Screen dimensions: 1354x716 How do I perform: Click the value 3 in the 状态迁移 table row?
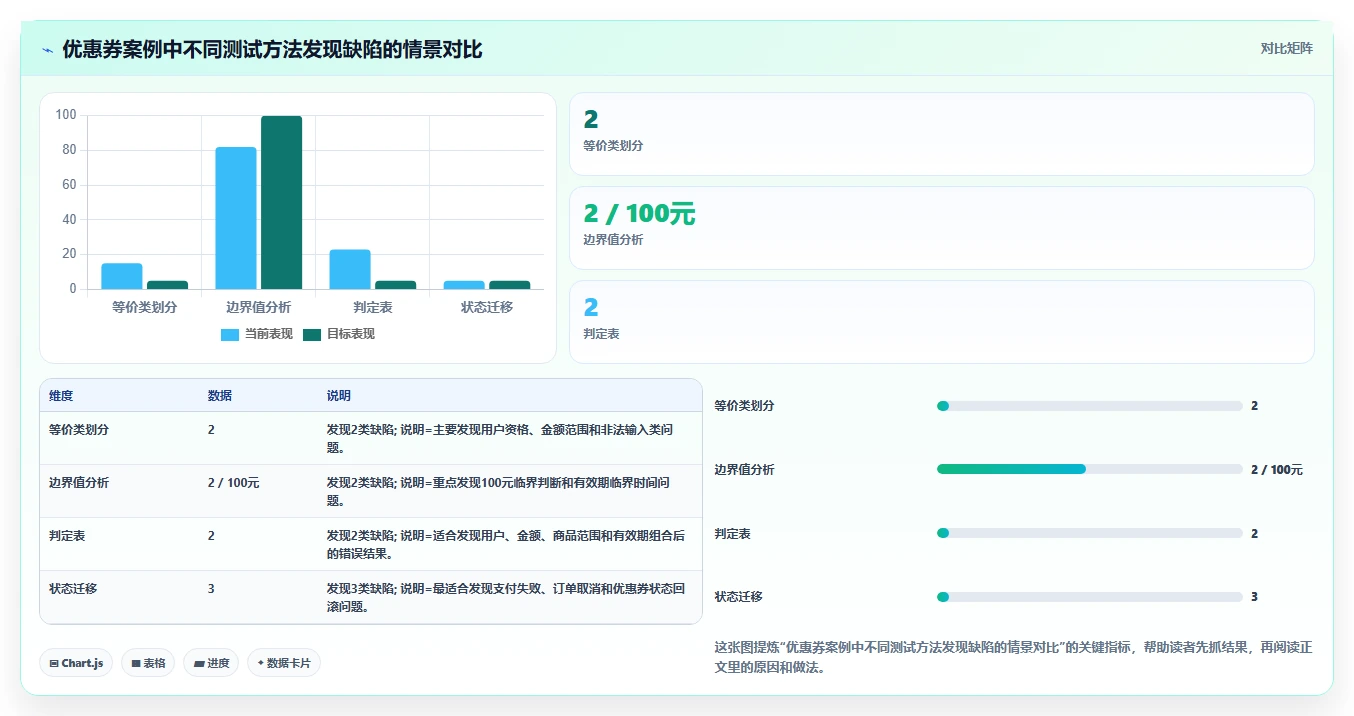pos(211,588)
